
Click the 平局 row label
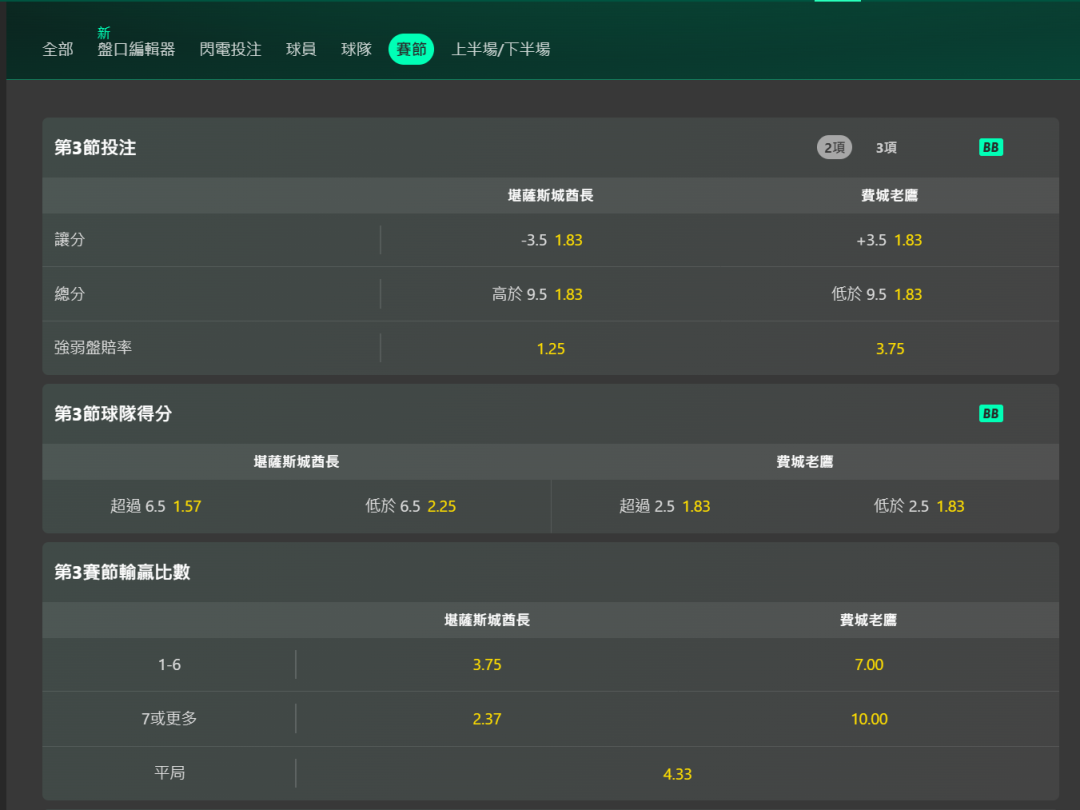169,773
